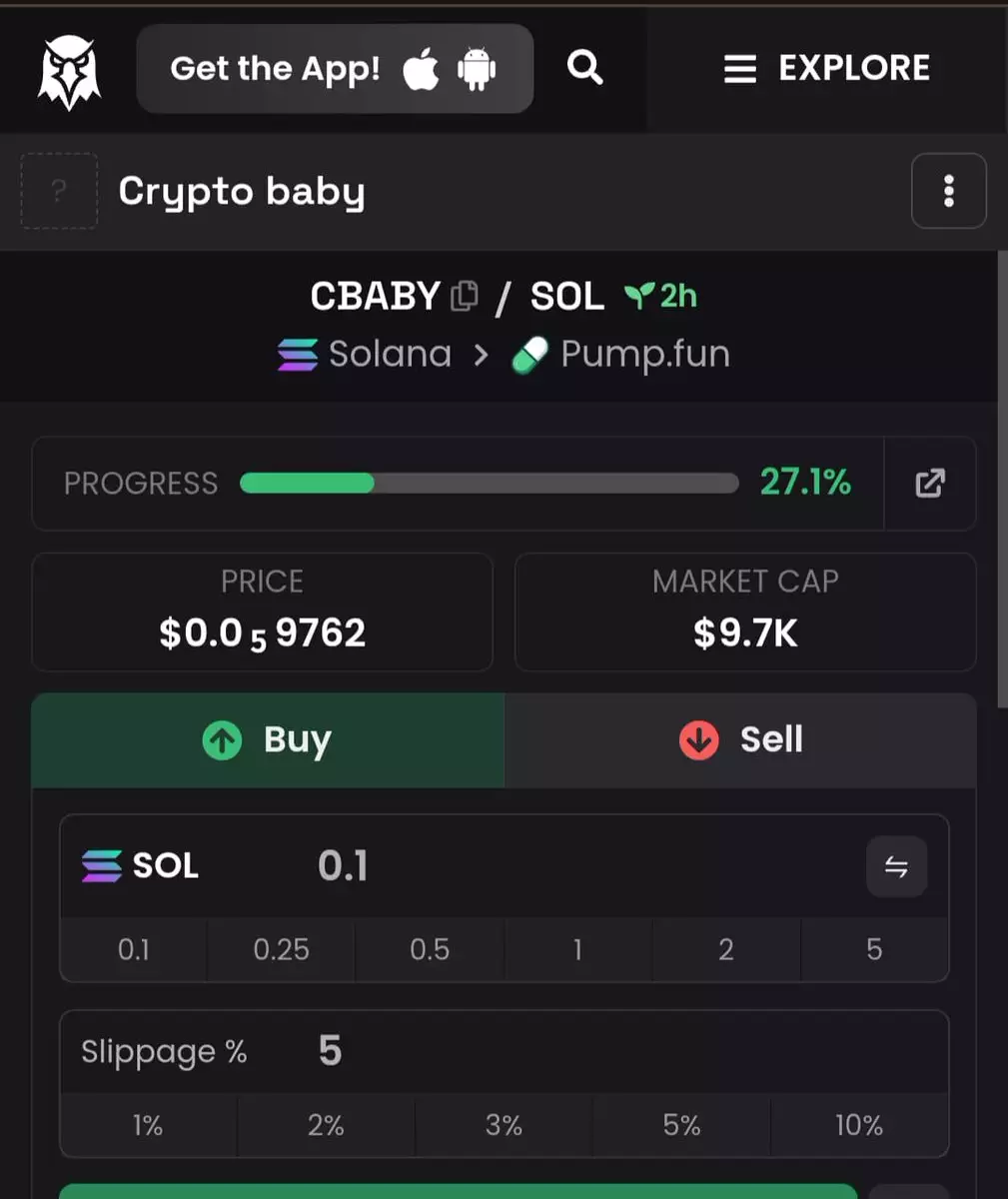Open the three-dot options menu
This screenshot has width=1008, height=1199.
[948, 191]
